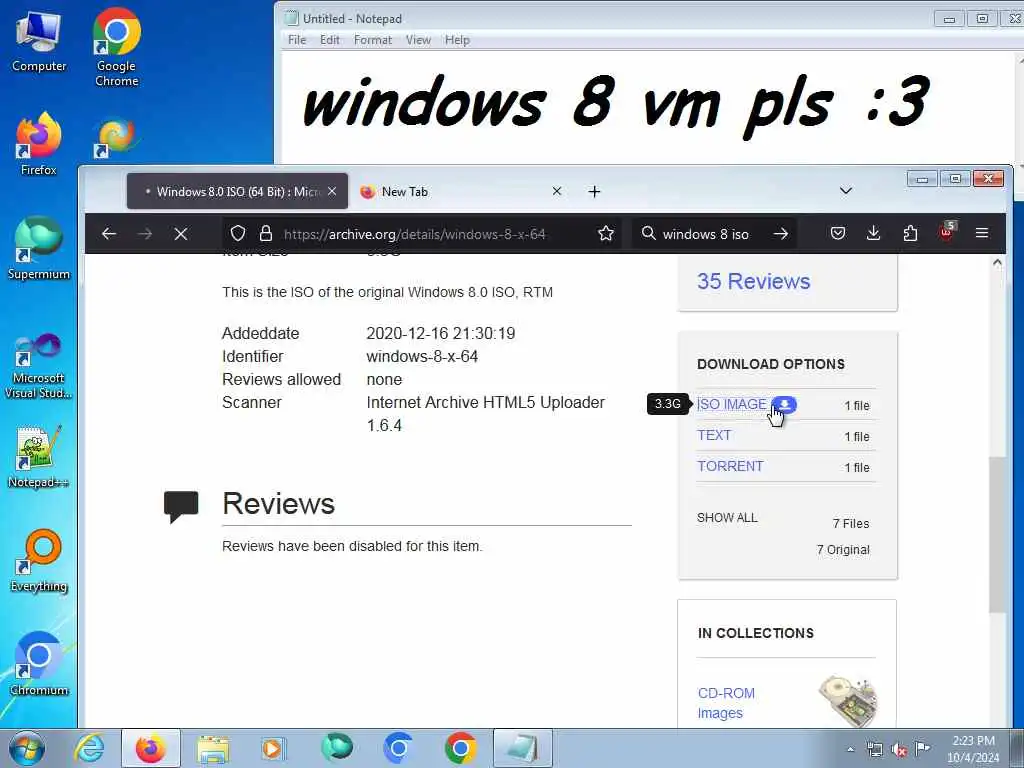
Task: Launch Internet Explorer from taskbar
Action: tap(89, 748)
